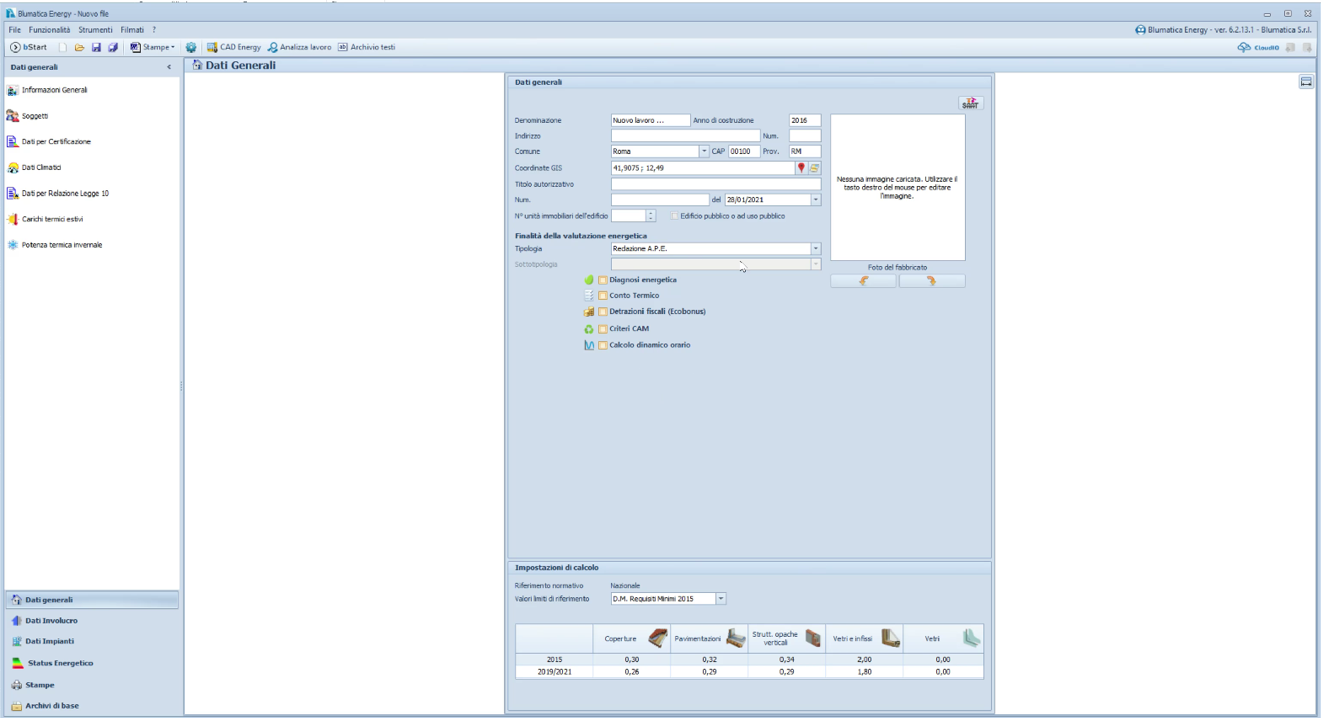Expand the Valori limiti di riferimento dropdown
Screen dimensions: 1321x718
(721, 599)
